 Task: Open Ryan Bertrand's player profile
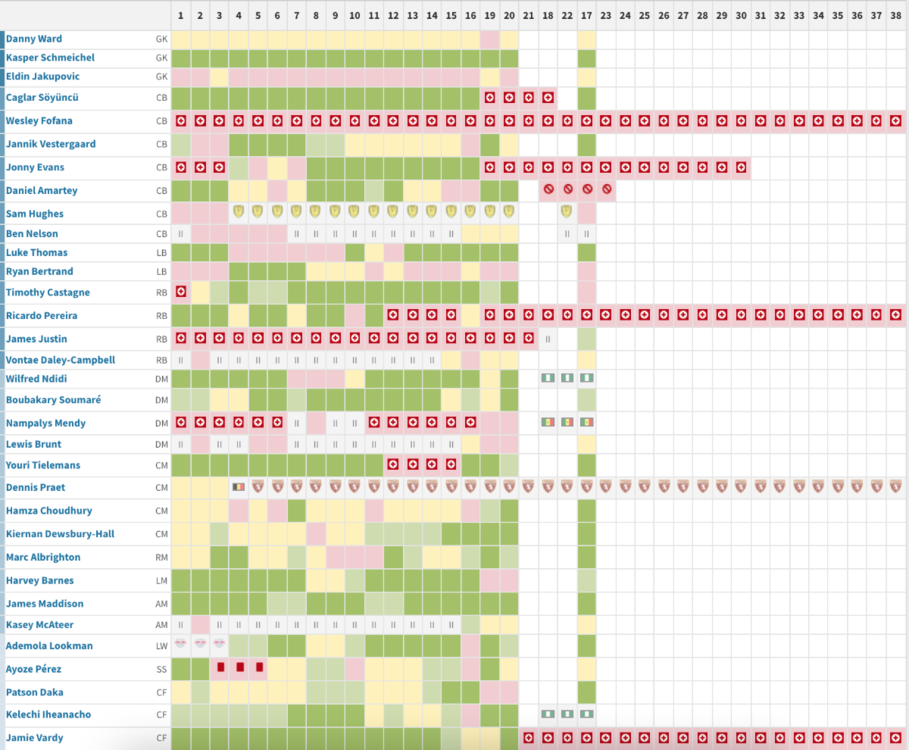(x=39, y=271)
